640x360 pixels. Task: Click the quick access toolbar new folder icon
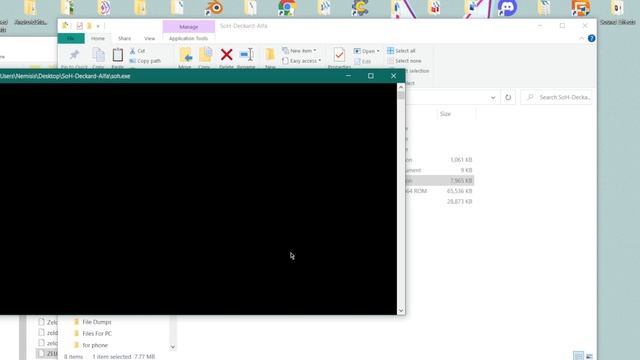coord(89,26)
